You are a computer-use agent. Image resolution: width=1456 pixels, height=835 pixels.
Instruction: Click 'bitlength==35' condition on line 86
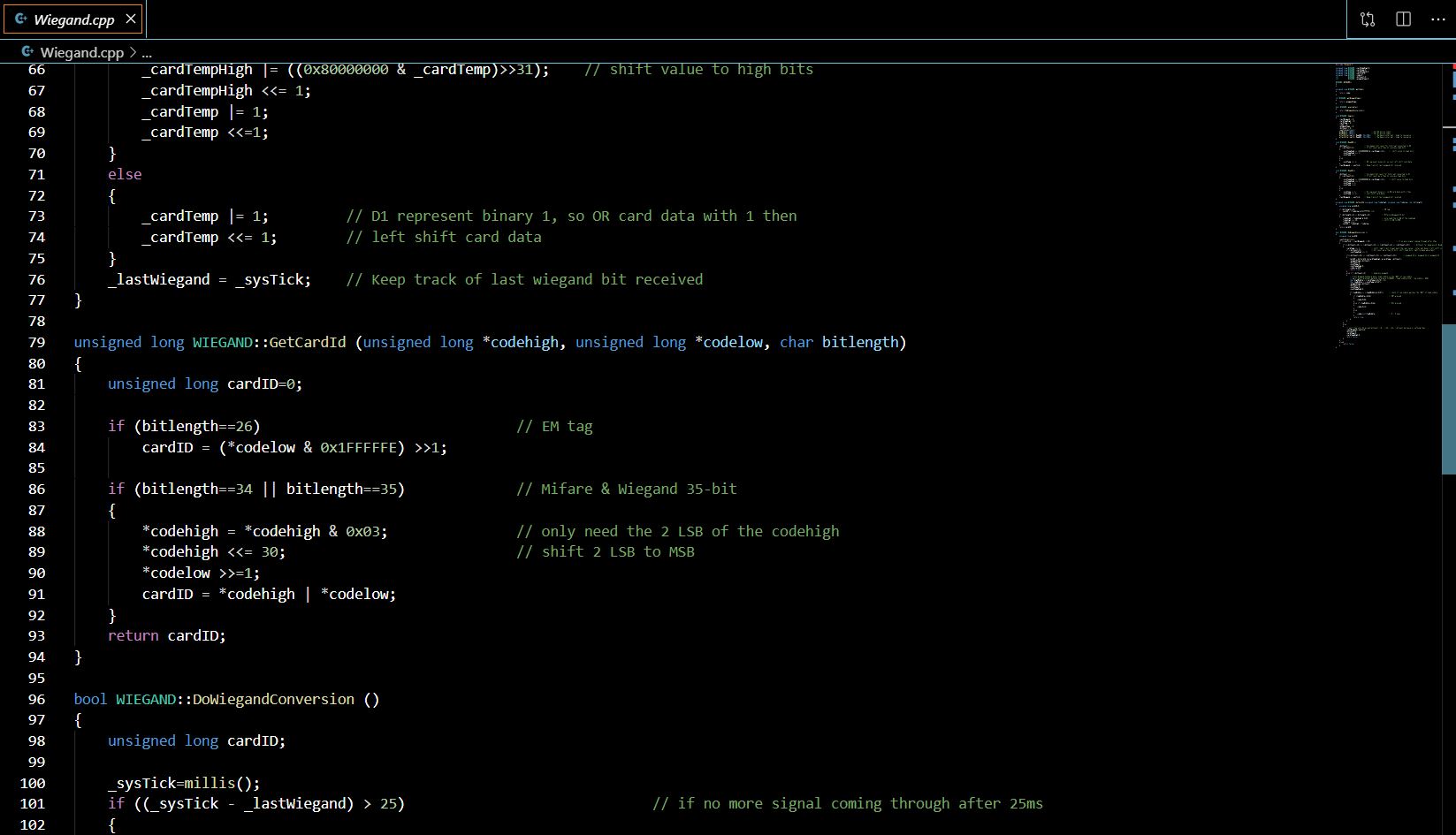pos(341,489)
